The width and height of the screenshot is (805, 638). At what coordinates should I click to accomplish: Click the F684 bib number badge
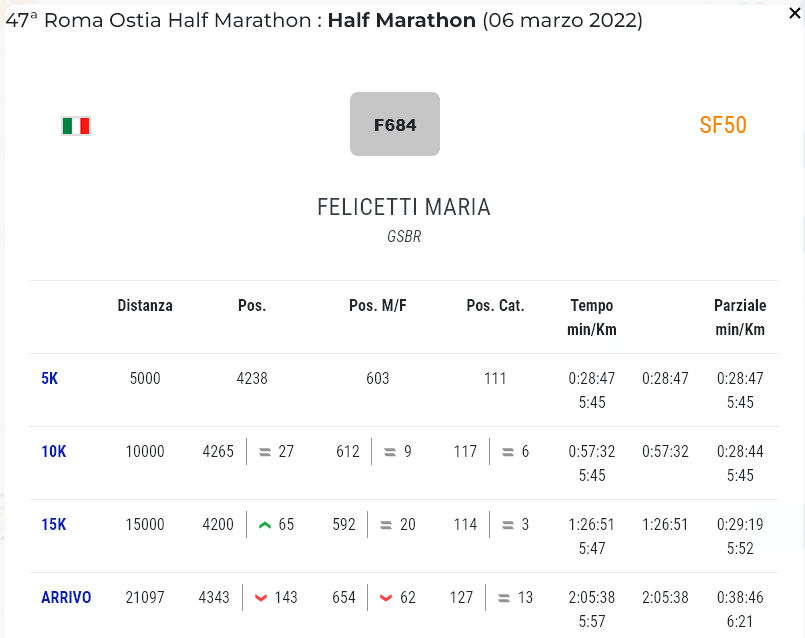point(395,125)
